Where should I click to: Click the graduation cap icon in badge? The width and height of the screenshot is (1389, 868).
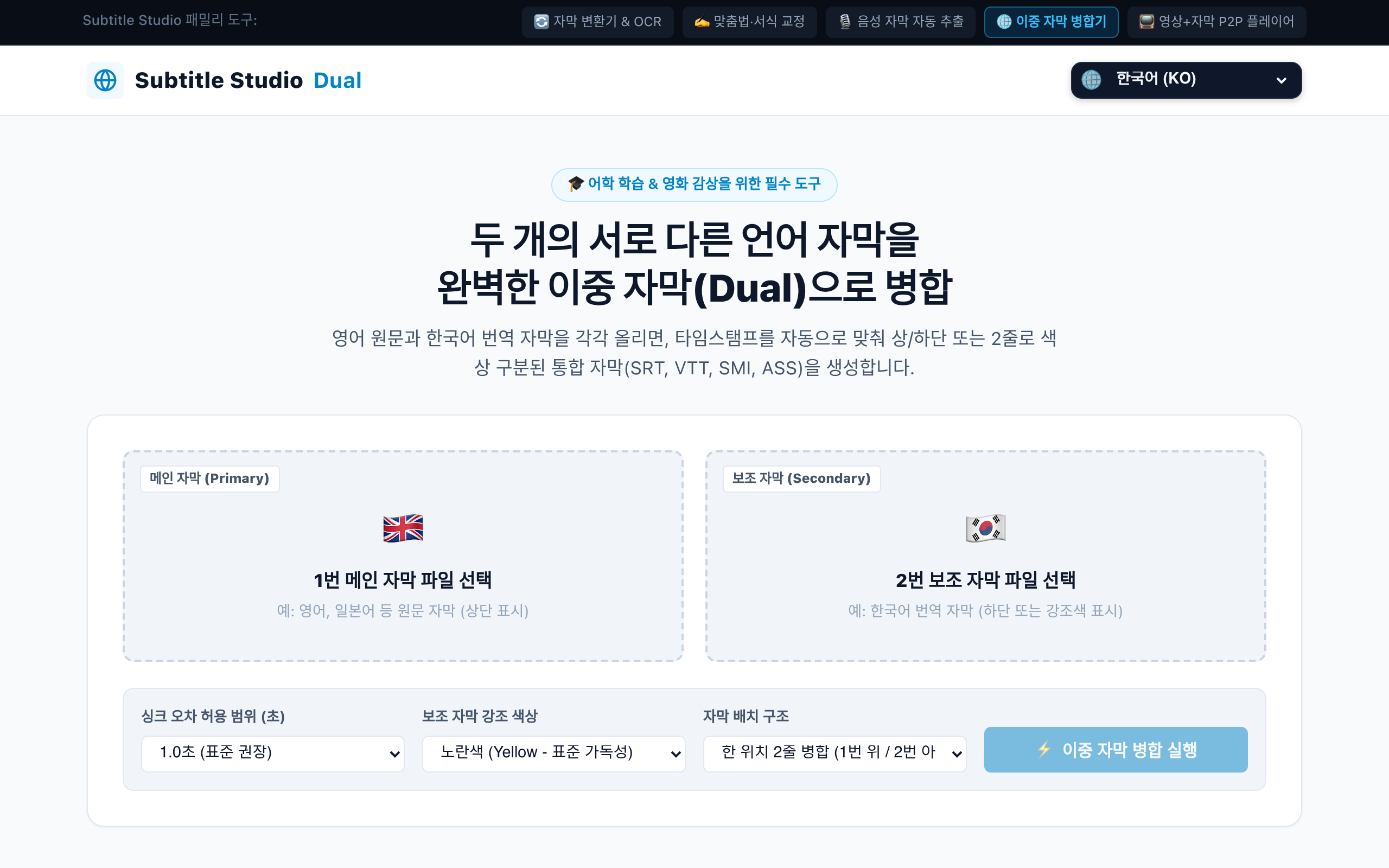pyautogui.click(x=576, y=184)
